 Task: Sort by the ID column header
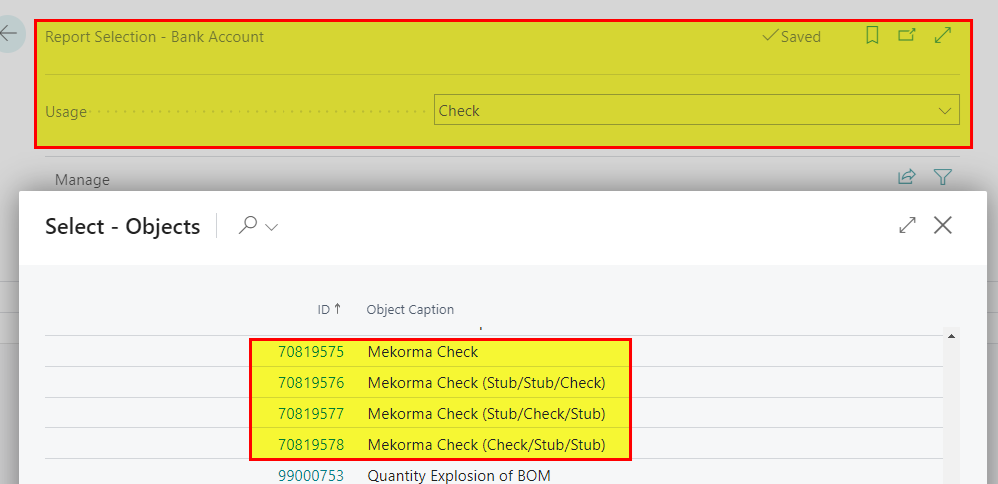coord(329,310)
